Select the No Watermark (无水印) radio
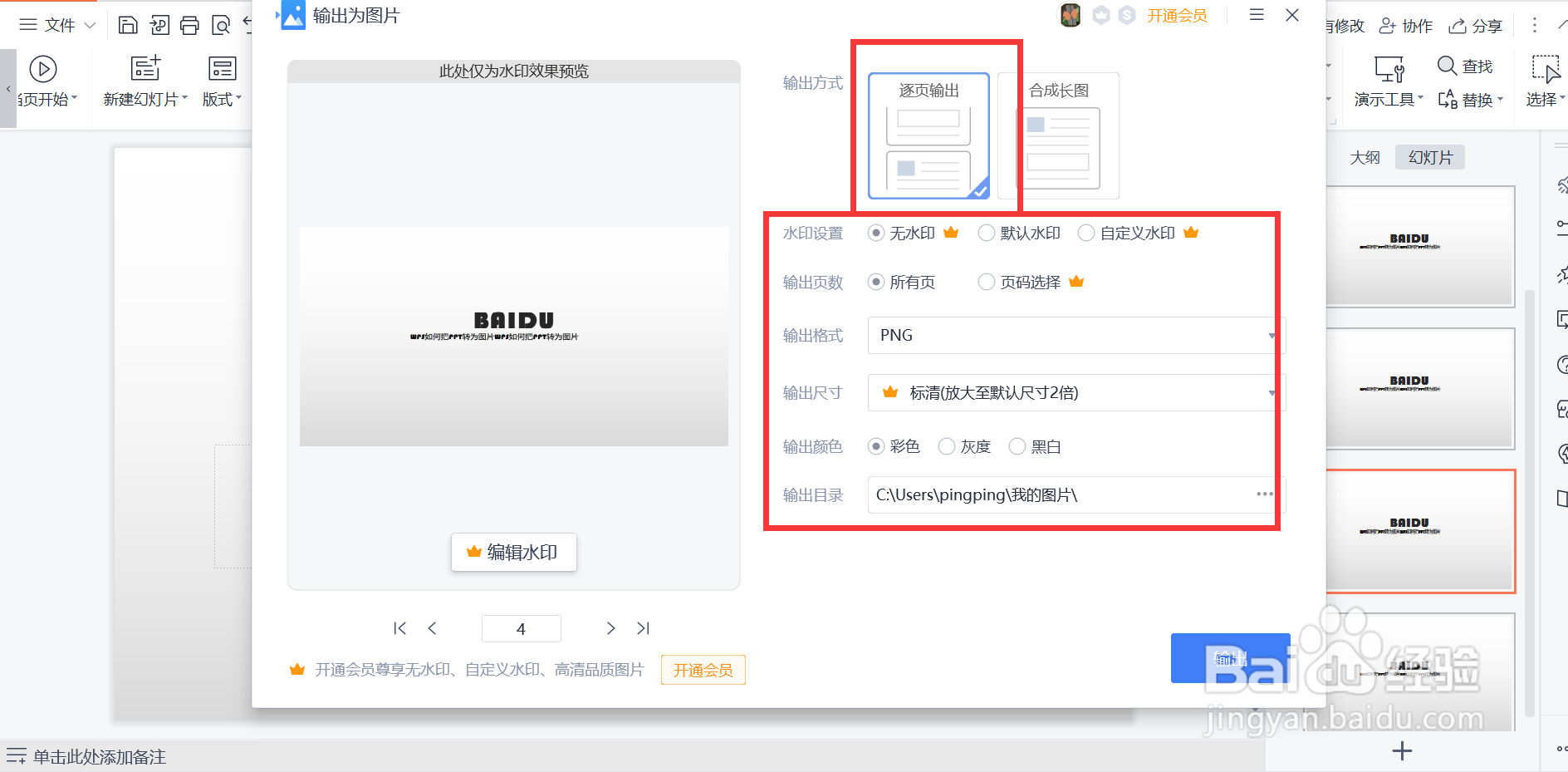This screenshot has height=772, width=1568. pyautogui.click(x=875, y=233)
